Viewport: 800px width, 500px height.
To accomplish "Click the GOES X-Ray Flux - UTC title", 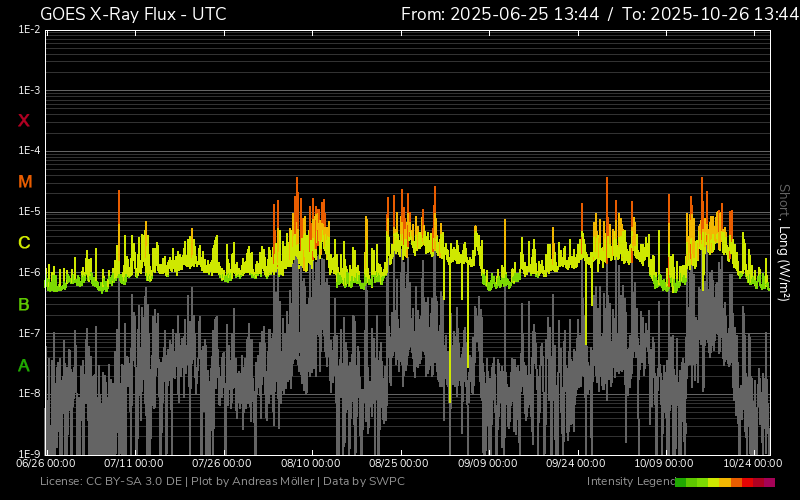I will (x=133, y=14).
